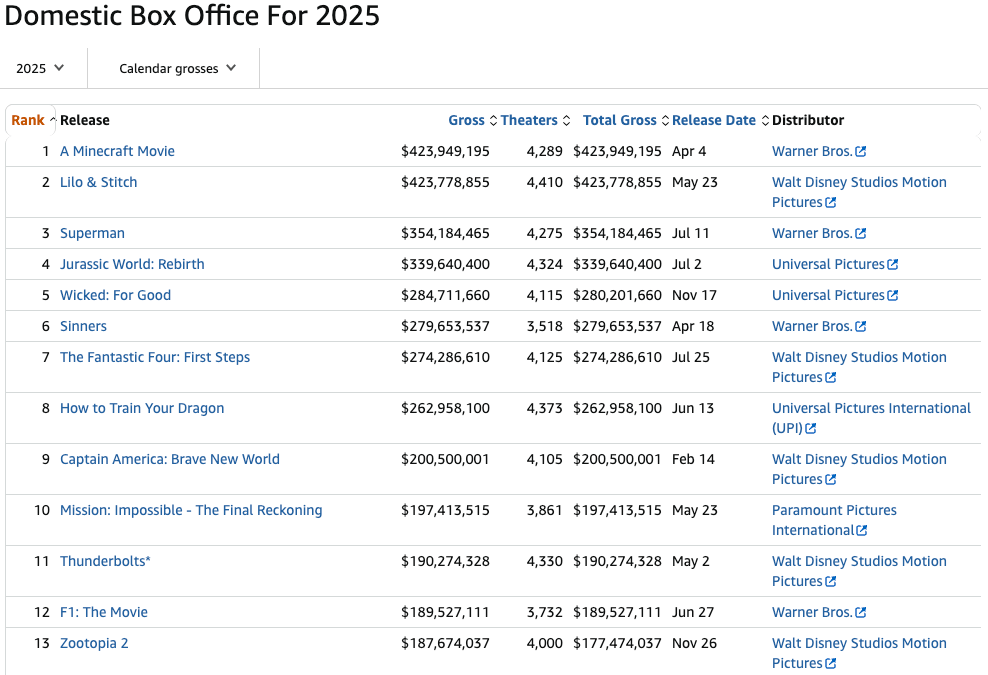
Task: Go to Wicked: For Good page
Action: (115, 295)
